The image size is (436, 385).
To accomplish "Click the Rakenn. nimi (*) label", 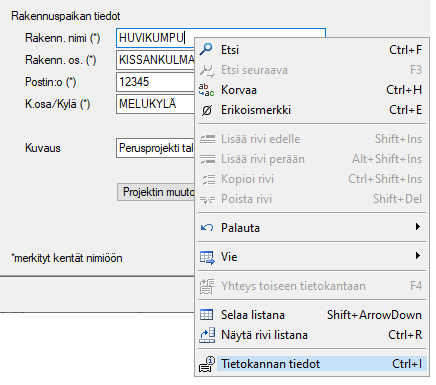I will point(63,38).
